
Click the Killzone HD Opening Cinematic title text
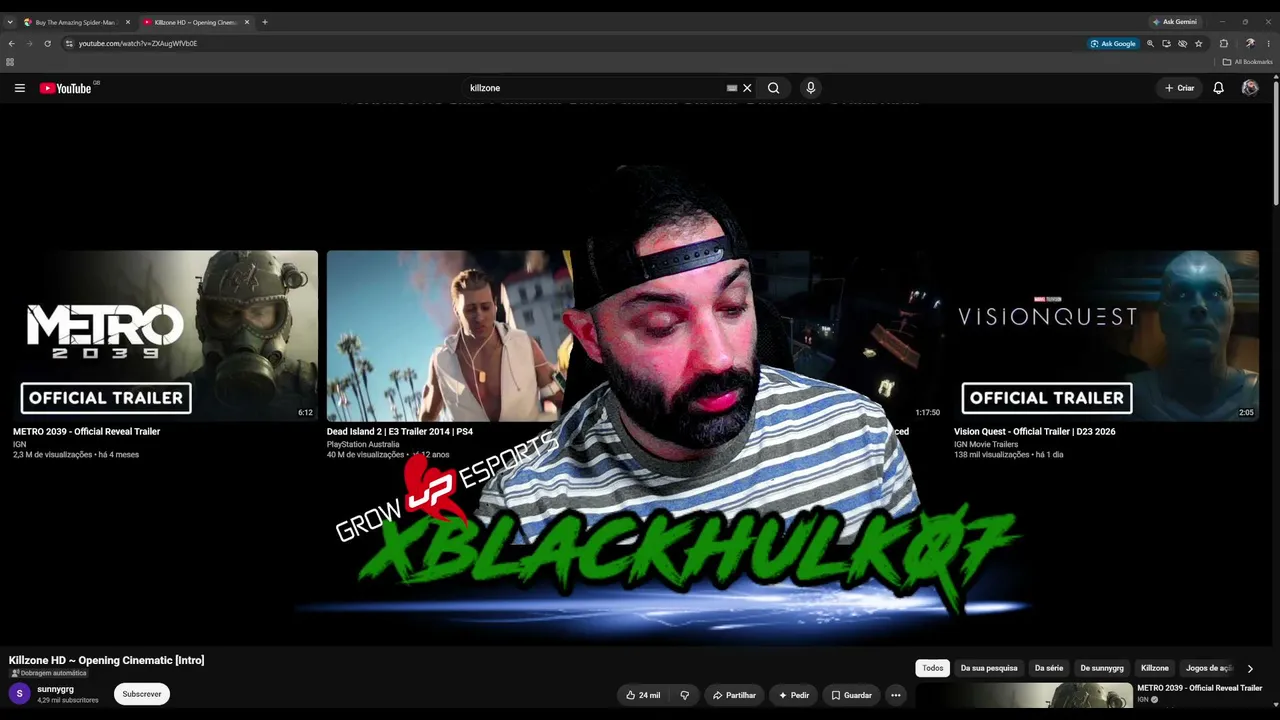click(x=106, y=660)
